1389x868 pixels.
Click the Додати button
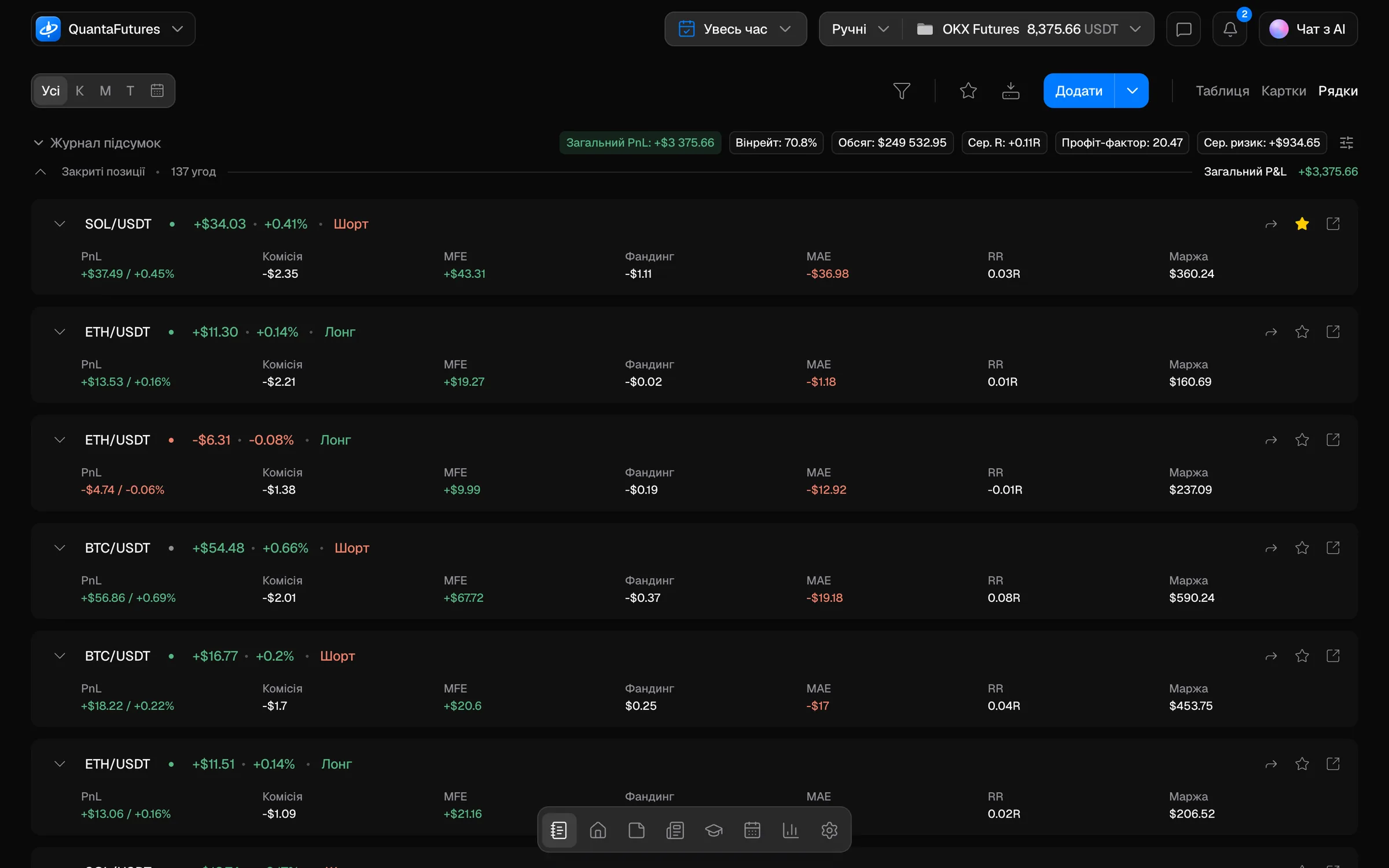(x=1079, y=91)
